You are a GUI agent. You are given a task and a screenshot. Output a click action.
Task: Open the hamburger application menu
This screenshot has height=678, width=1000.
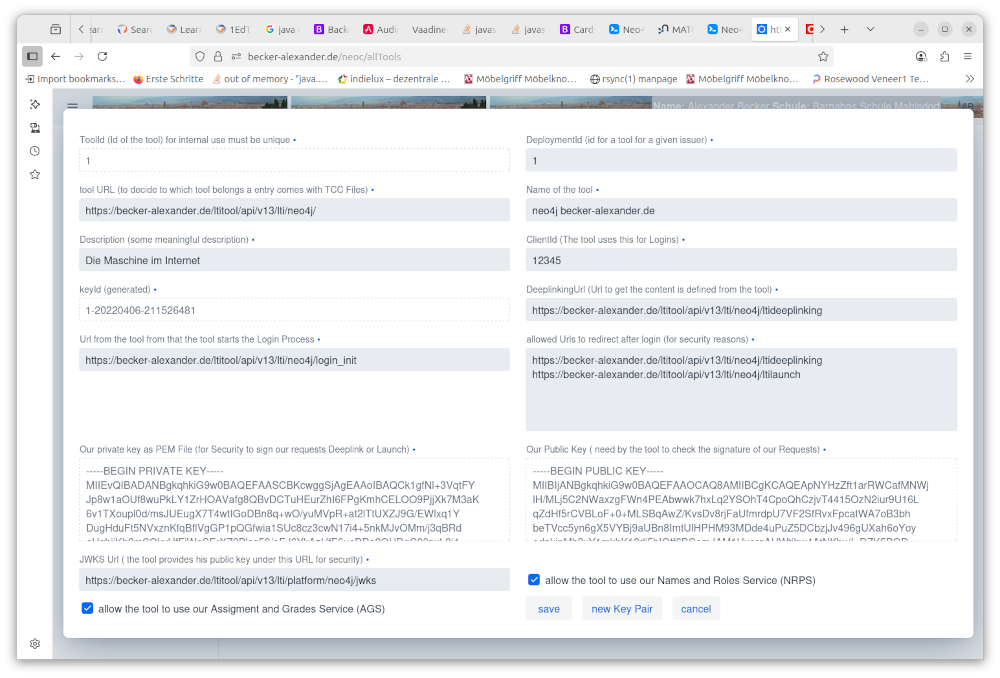(967, 57)
